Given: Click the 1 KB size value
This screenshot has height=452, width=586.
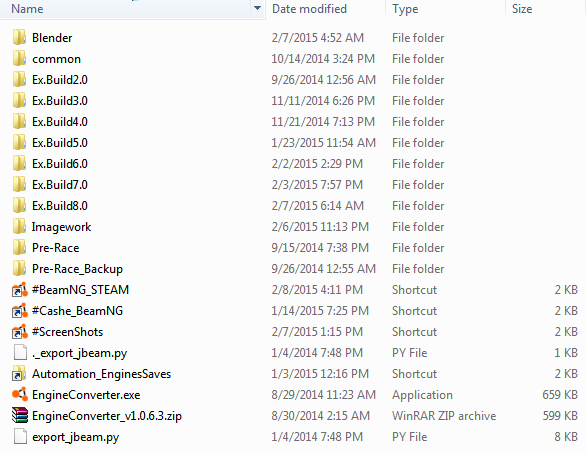Looking at the screenshot, I should pos(566,353).
